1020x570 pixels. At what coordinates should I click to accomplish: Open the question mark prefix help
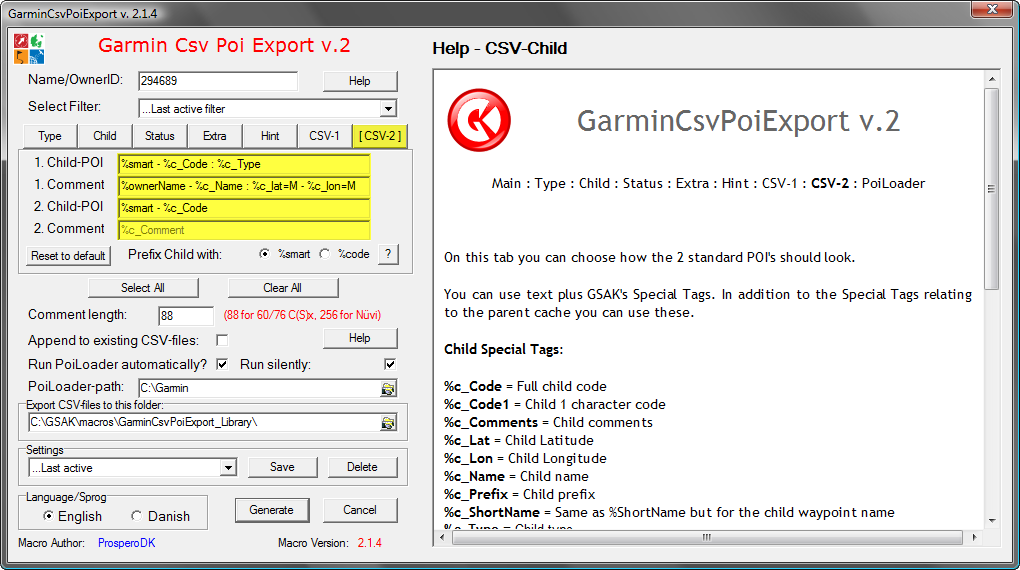click(388, 254)
